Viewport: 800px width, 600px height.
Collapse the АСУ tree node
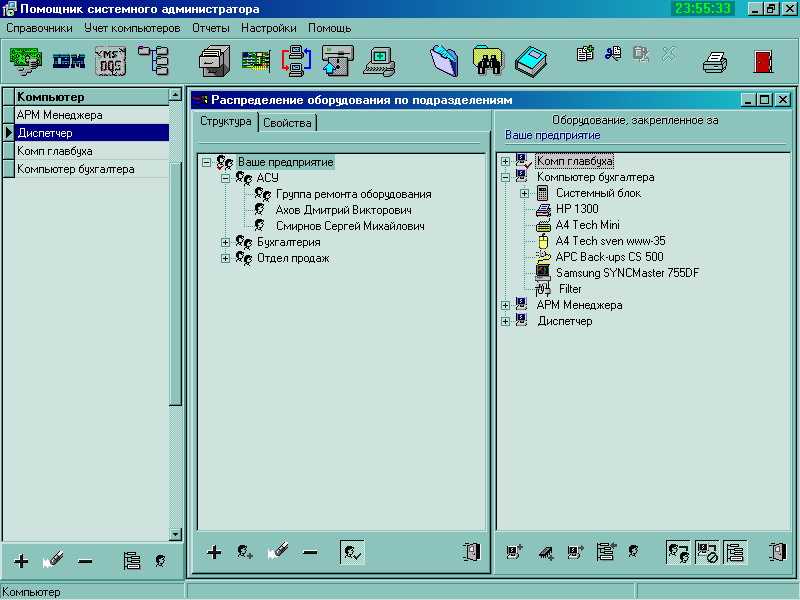tap(226, 178)
